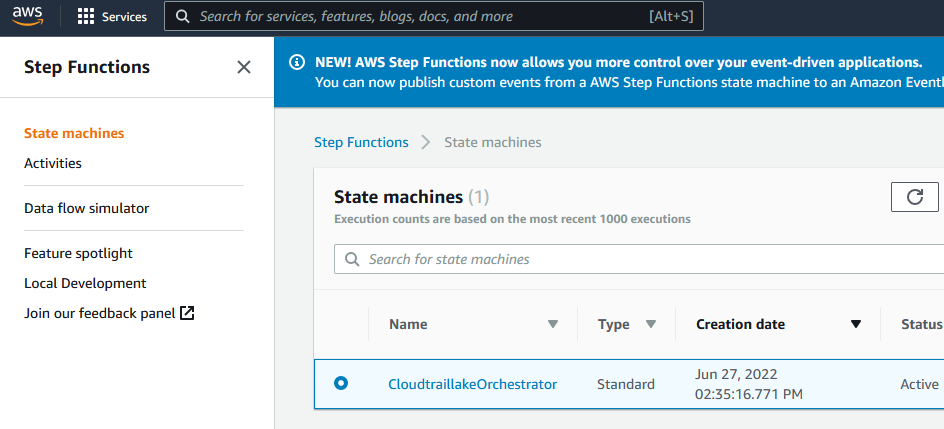Open Local Development in sidebar
This screenshot has height=429, width=944.
pyautogui.click(x=85, y=283)
